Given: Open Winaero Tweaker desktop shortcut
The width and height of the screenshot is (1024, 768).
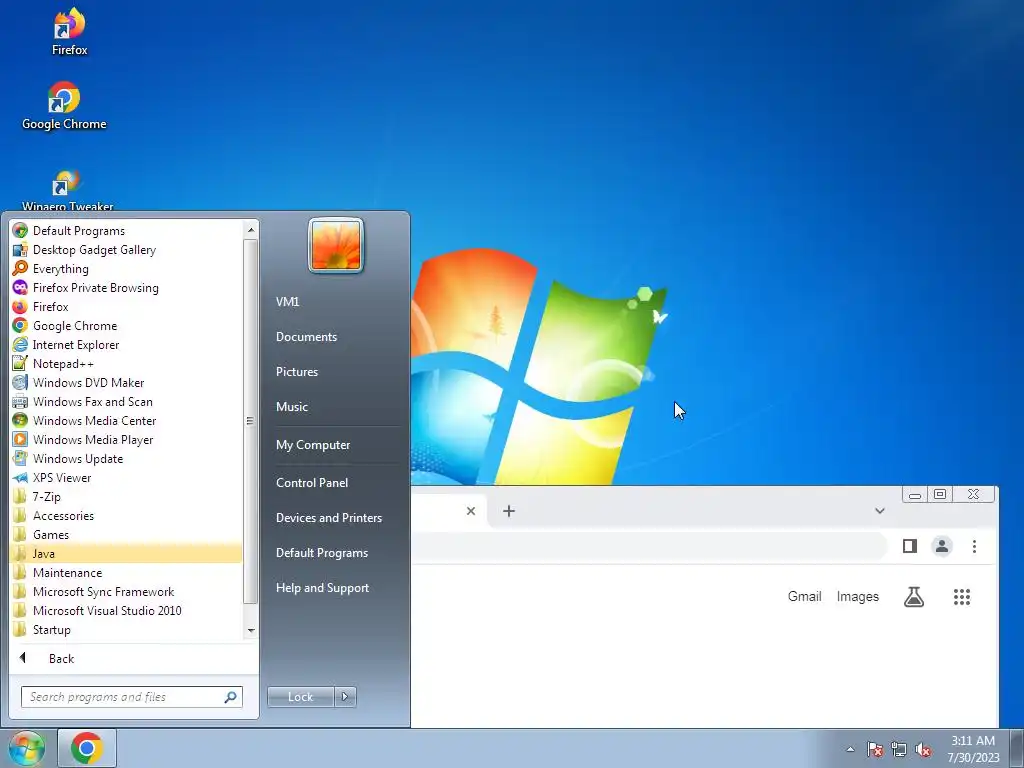Looking at the screenshot, I should [x=67, y=191].
